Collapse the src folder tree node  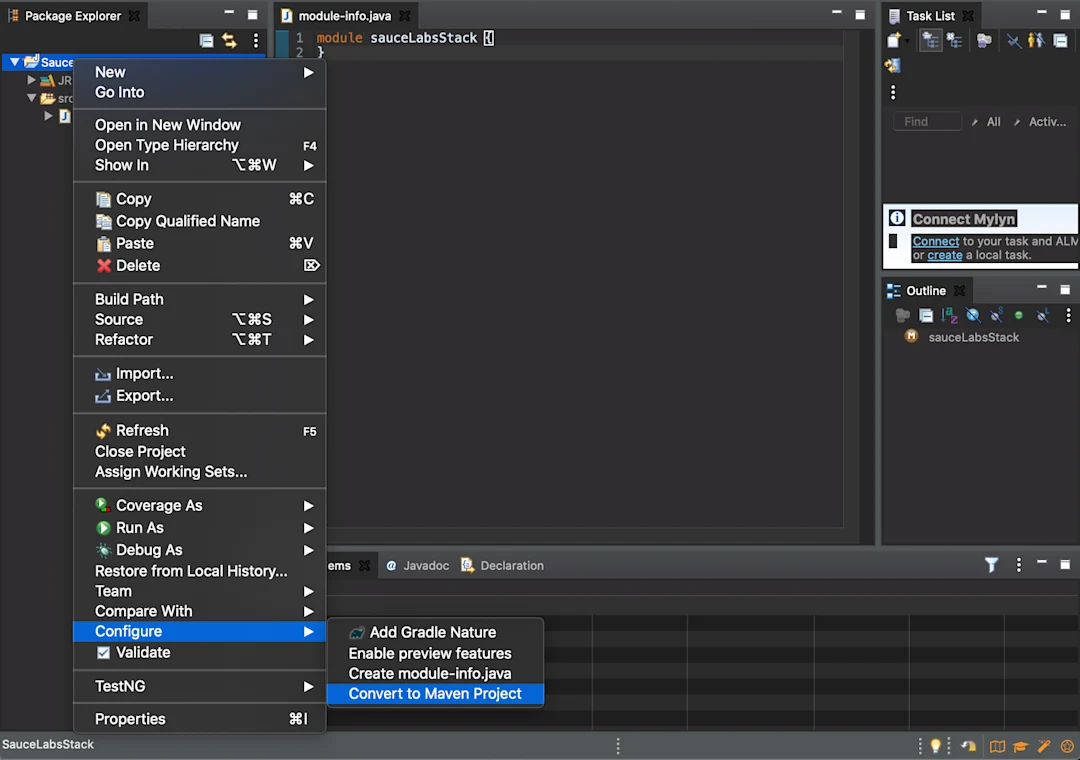point(31,98)
